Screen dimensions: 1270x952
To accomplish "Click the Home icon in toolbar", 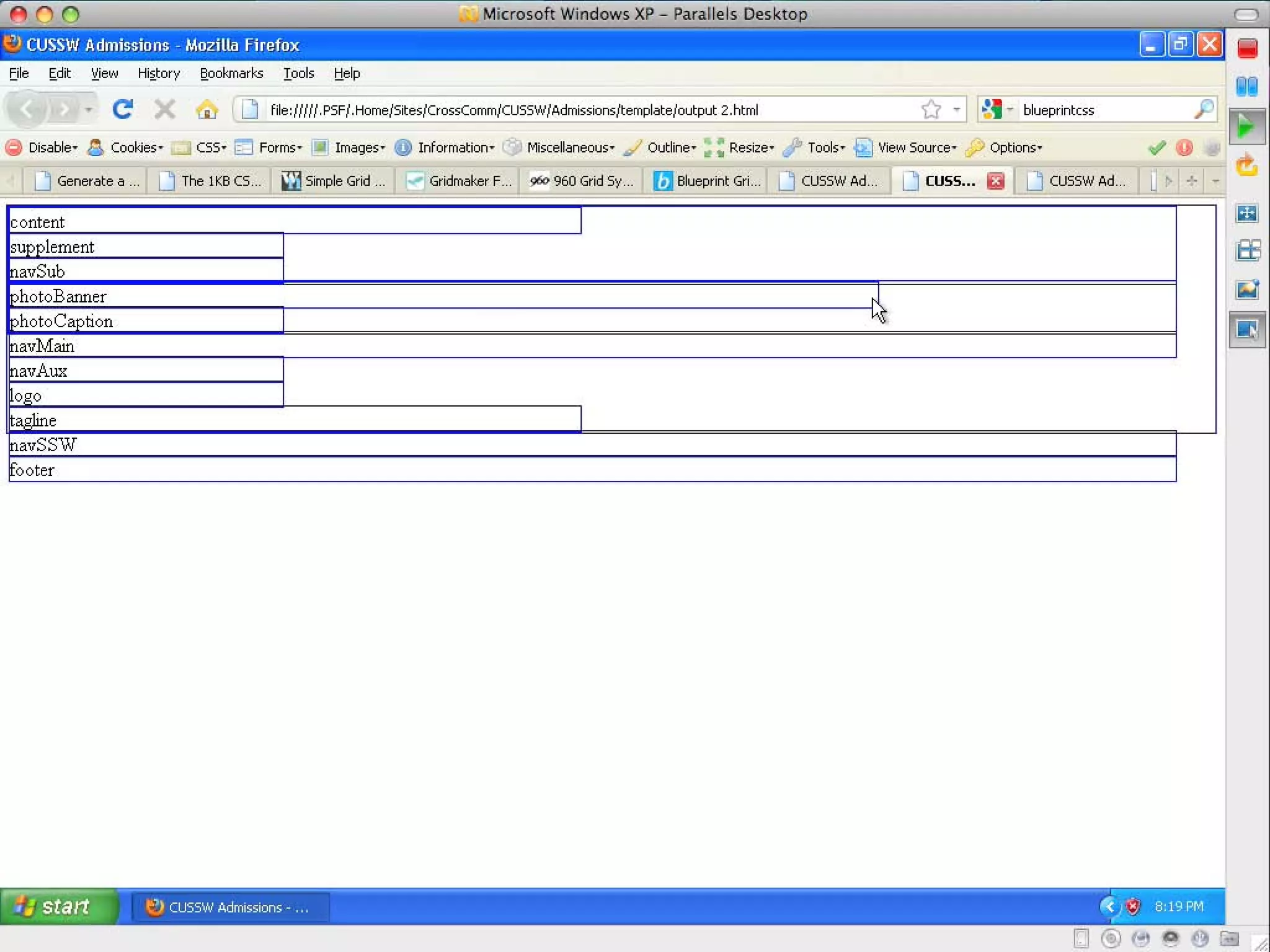I will click(206, 110).
